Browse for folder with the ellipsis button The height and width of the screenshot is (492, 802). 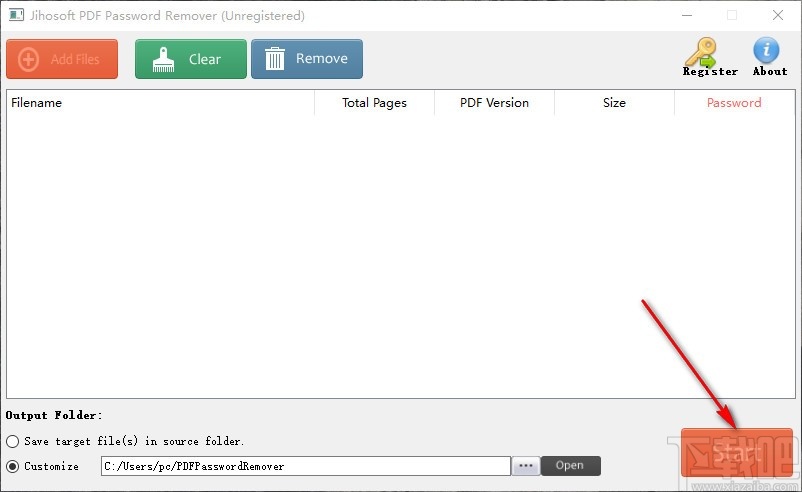[x=526, y=466]
